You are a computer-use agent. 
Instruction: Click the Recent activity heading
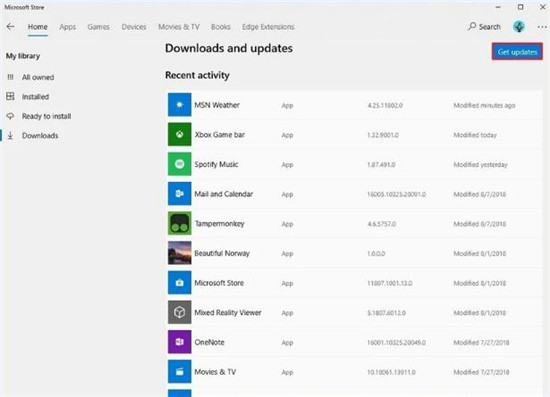[197, 75]
